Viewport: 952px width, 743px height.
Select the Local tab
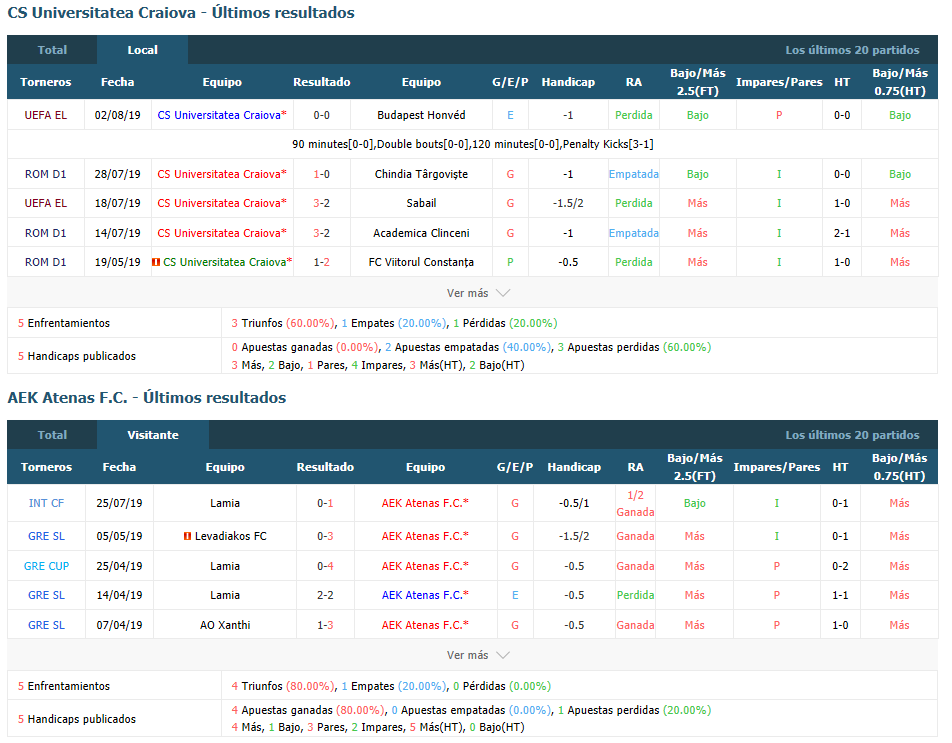click(142, 50)
